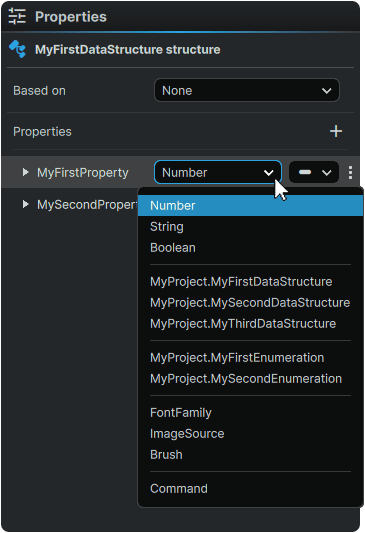This screenshot has height=533, width=365.
Task: Open the MyFirstProperty value kind dropdown
Action: (x=314, y=172)
